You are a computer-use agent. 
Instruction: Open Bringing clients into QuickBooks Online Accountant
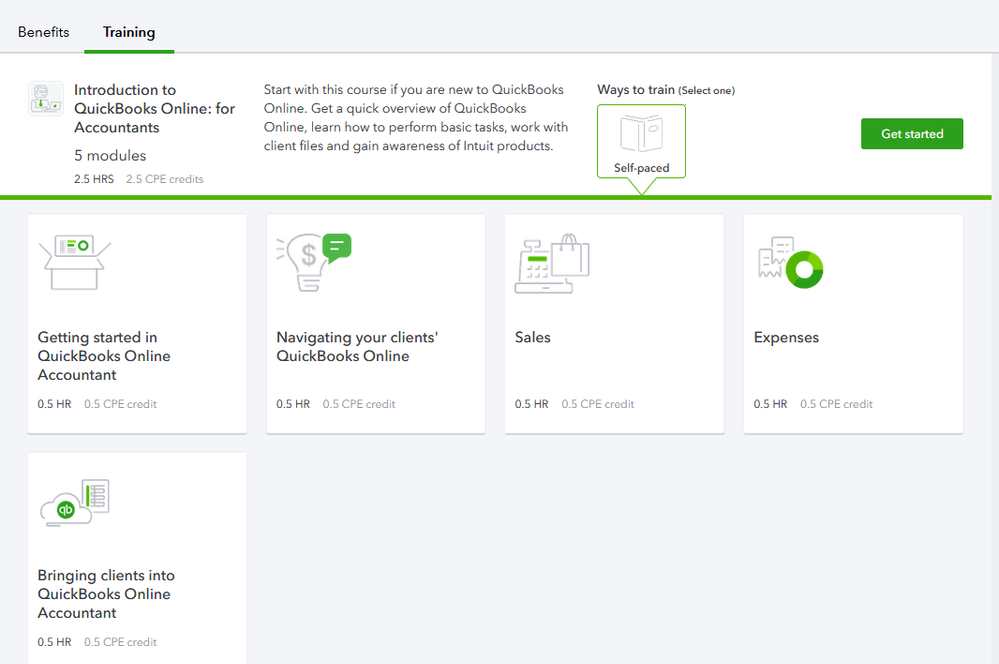[x=106, y=594]
